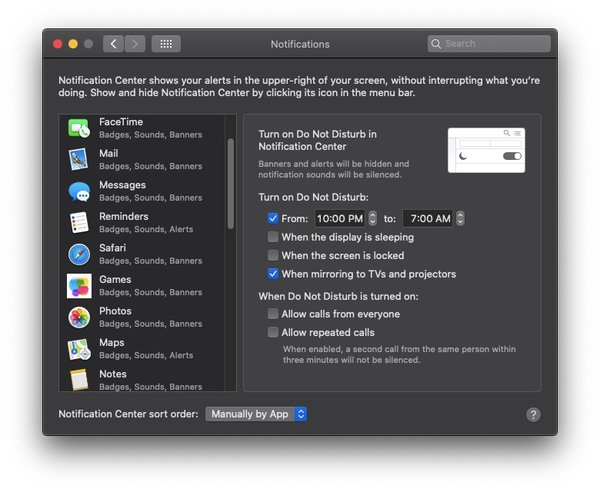
Task: Enable When the display is sleeping
Action: 273,237
